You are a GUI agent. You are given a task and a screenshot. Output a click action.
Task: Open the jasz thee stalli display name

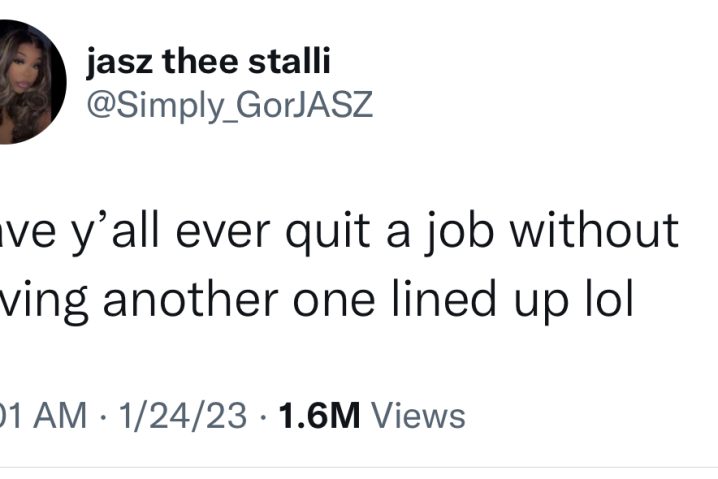pyautogui.click(x=208, y=61)
